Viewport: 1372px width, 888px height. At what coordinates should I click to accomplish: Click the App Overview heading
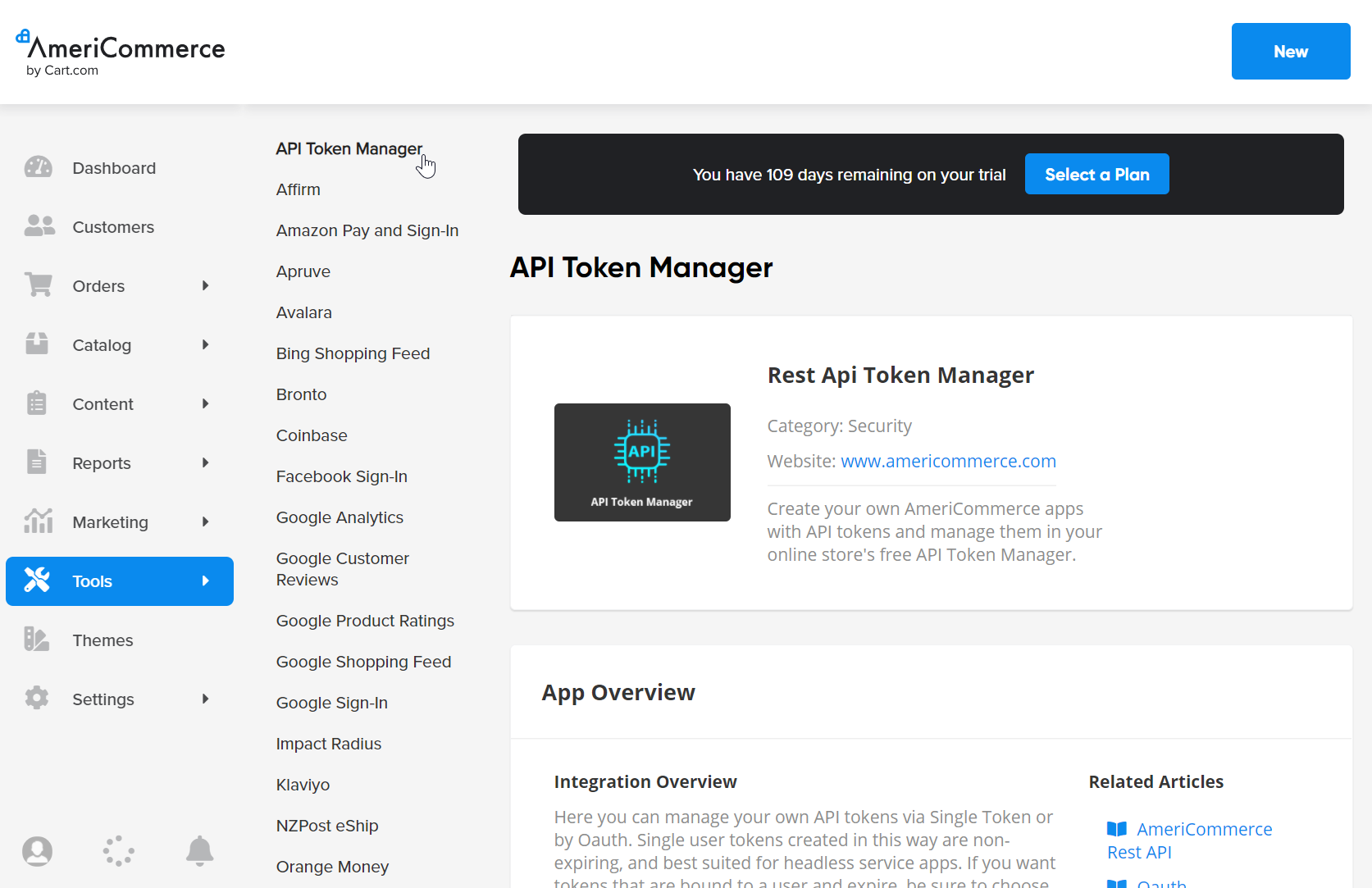point(618,693)
